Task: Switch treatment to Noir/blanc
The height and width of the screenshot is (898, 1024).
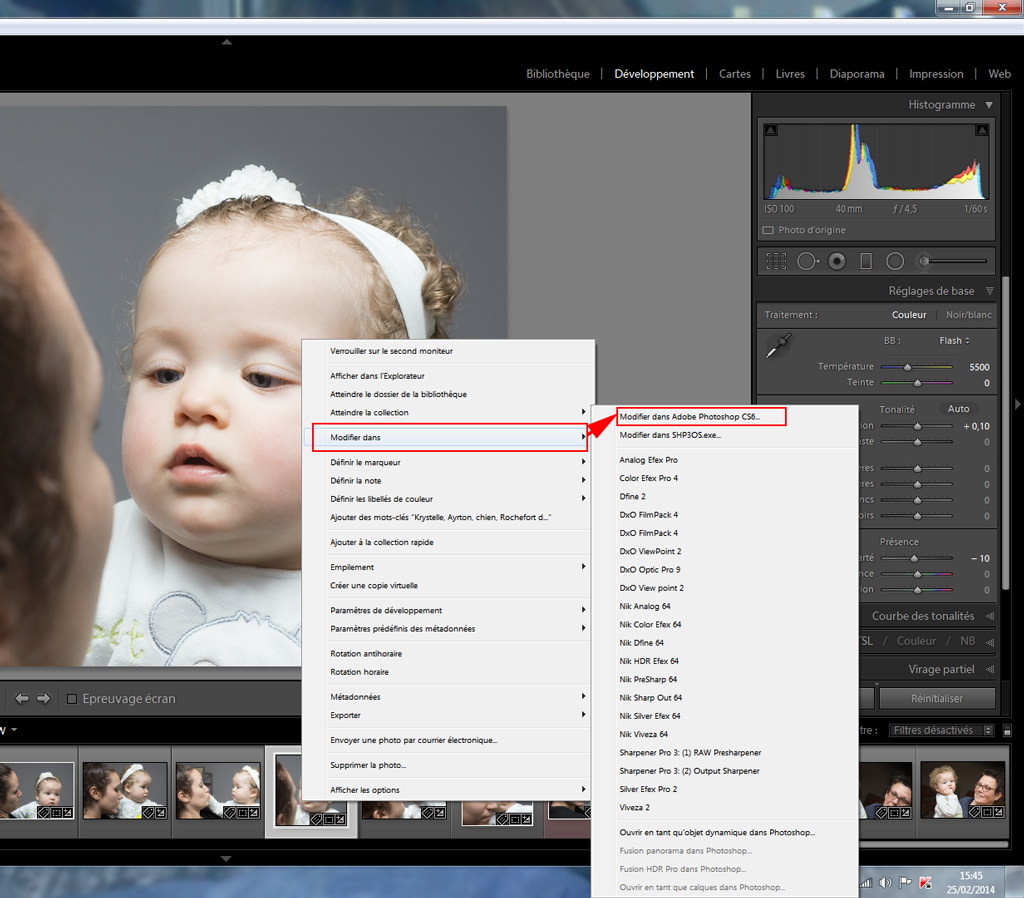Action: pos(968,315)
